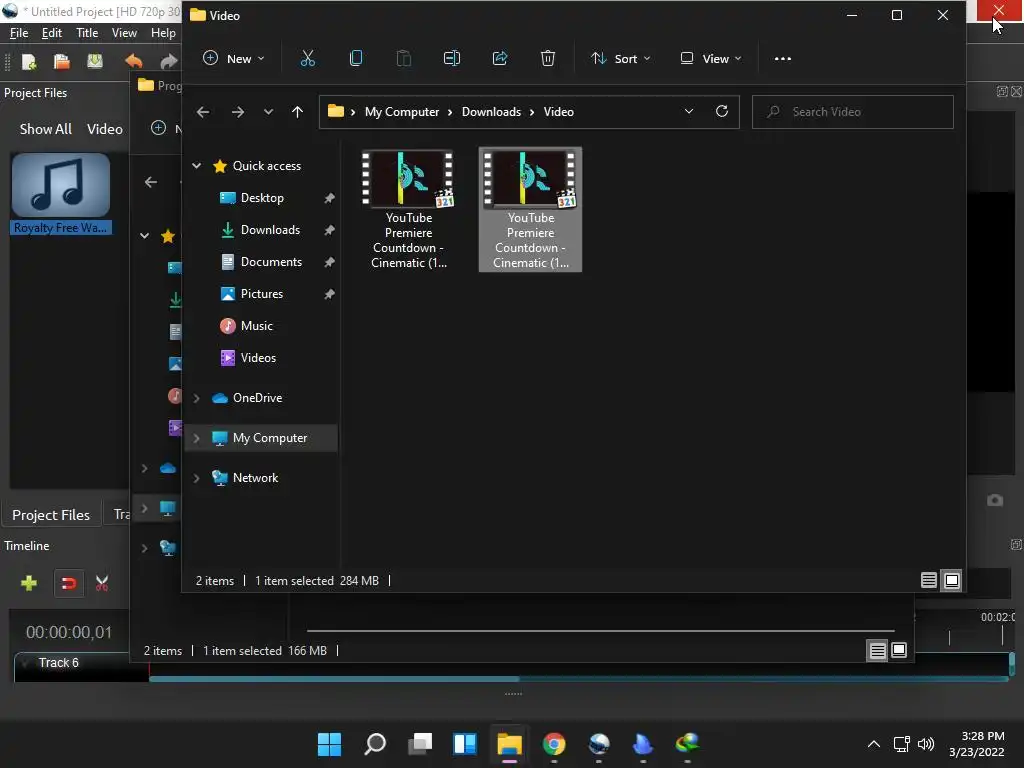Expand Network node in navigation pane
Image resolution: width=1024 pixels, height=768 pixels.
(197, 478)
